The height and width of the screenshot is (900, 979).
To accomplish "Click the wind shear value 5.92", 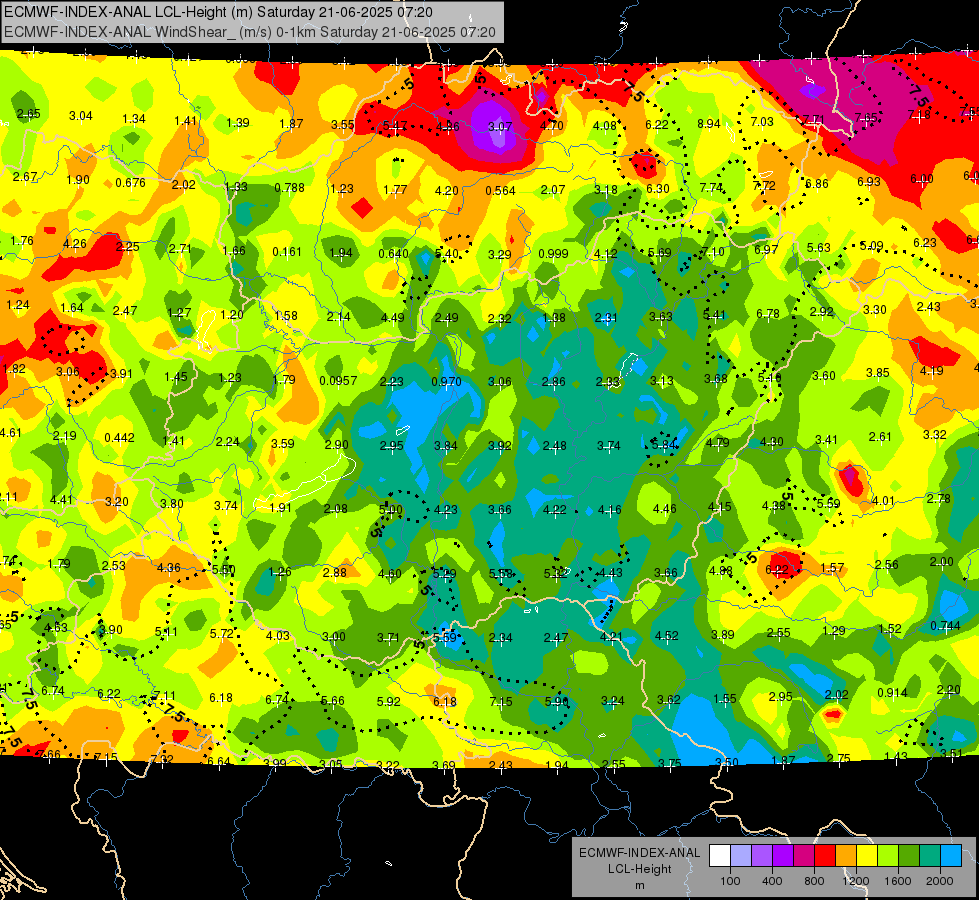I will 388,701.
